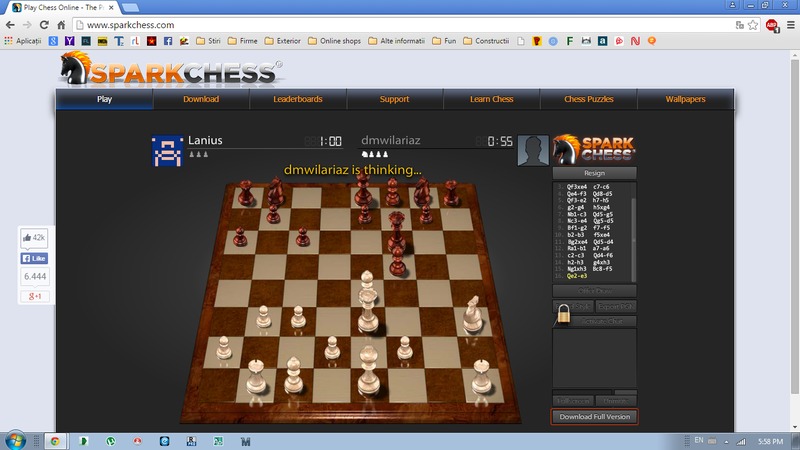This screenshot has height=450, width=800.
Task: Select the white king on the back rank
Action: (x=368, y=371)
